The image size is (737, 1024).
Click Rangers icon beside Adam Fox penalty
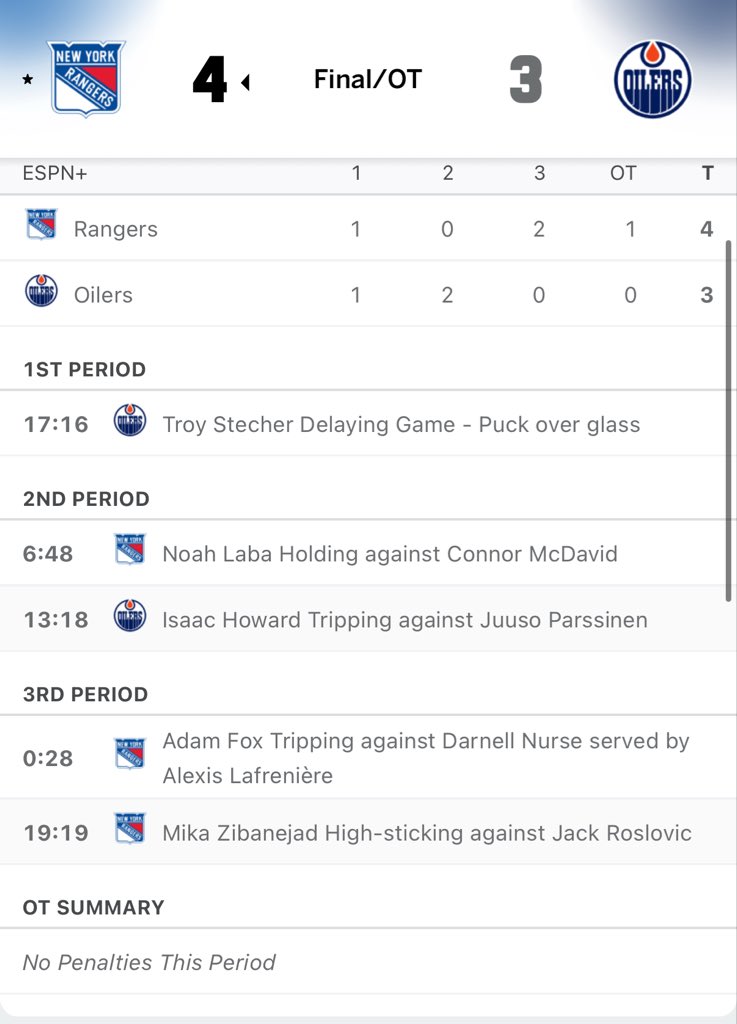tap(130, 755)
